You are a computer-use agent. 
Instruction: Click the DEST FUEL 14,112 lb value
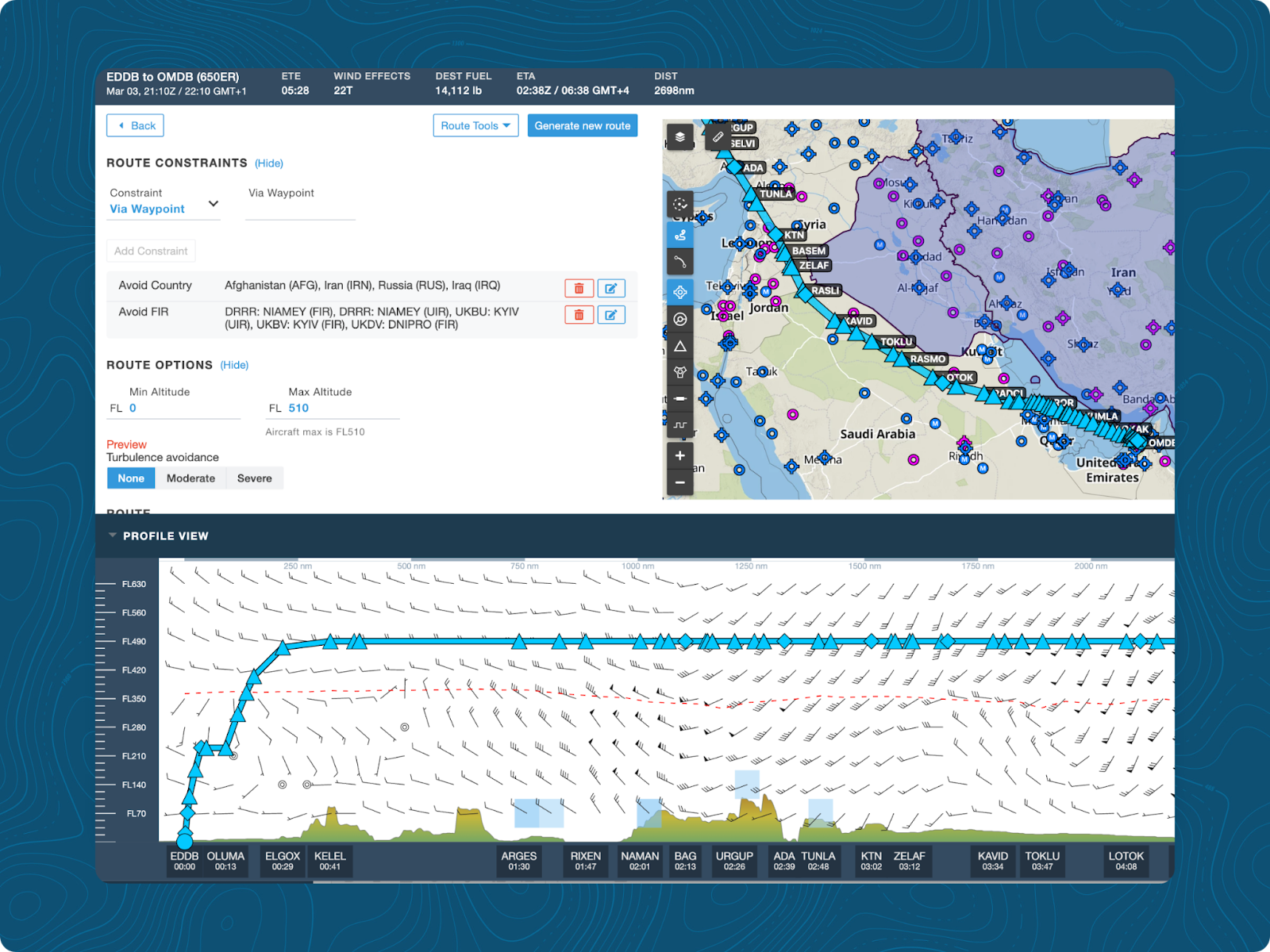click(x=459, y=90)
